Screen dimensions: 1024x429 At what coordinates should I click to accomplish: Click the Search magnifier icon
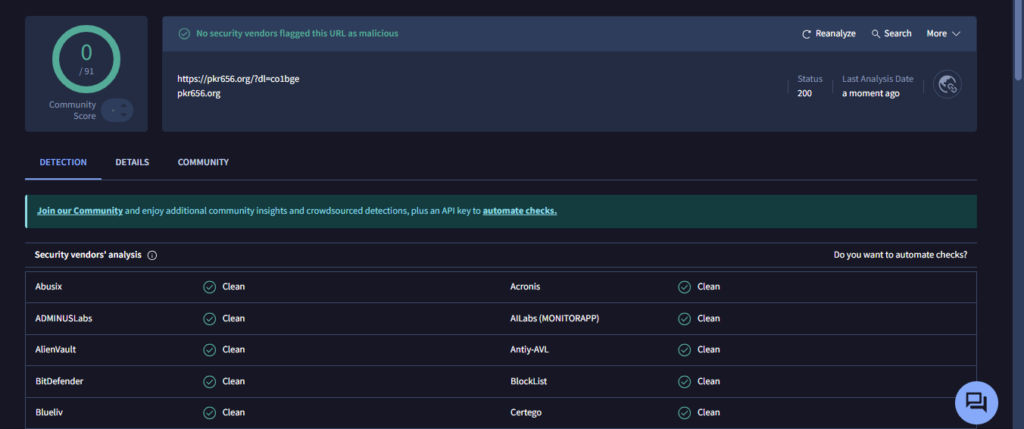[x=876, y=34]
